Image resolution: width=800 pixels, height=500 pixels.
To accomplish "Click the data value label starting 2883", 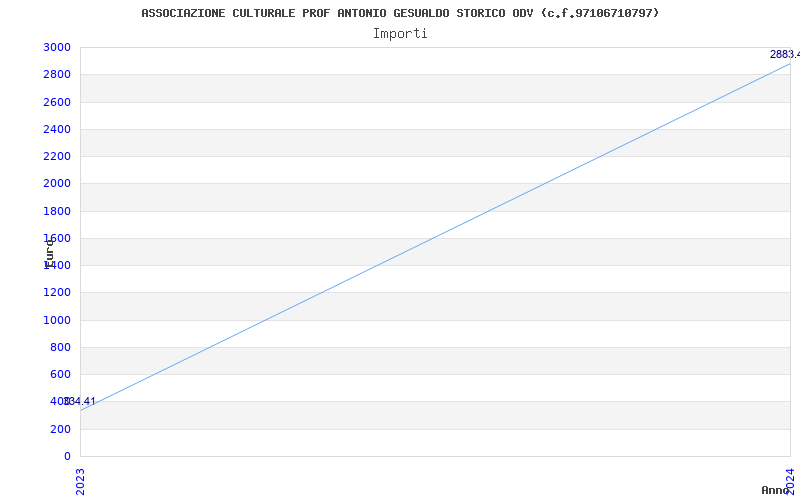I will click(x=785, y=55).
